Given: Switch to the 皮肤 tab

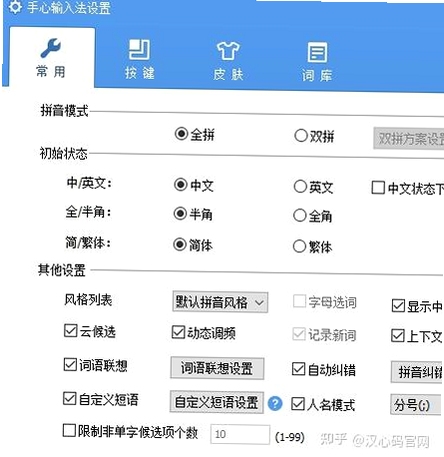Looking at the screenshot, I should (x=228, y=61).
